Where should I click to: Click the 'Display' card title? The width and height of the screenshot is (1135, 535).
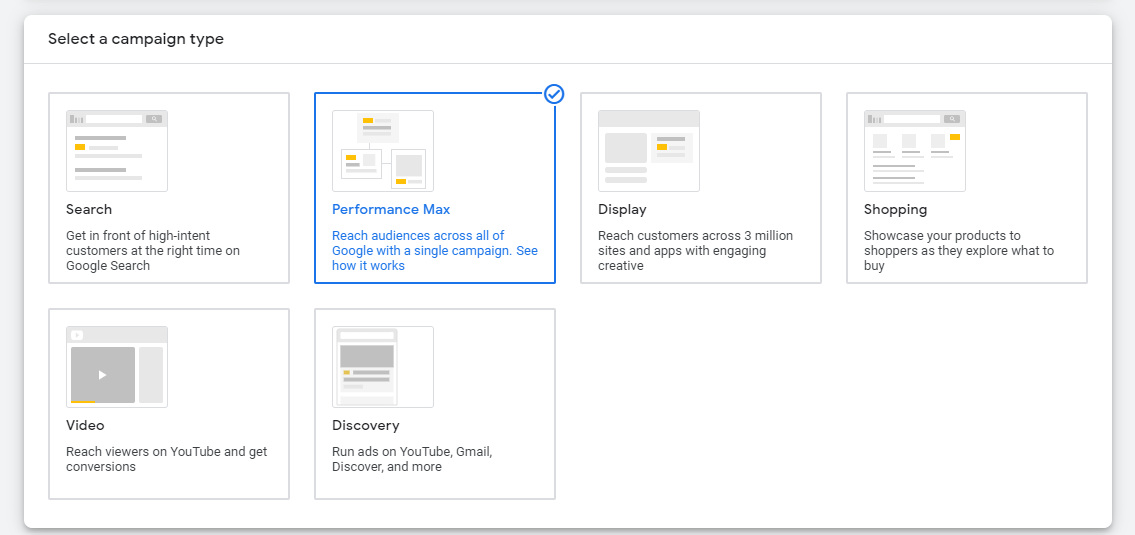tap(622, 209)
